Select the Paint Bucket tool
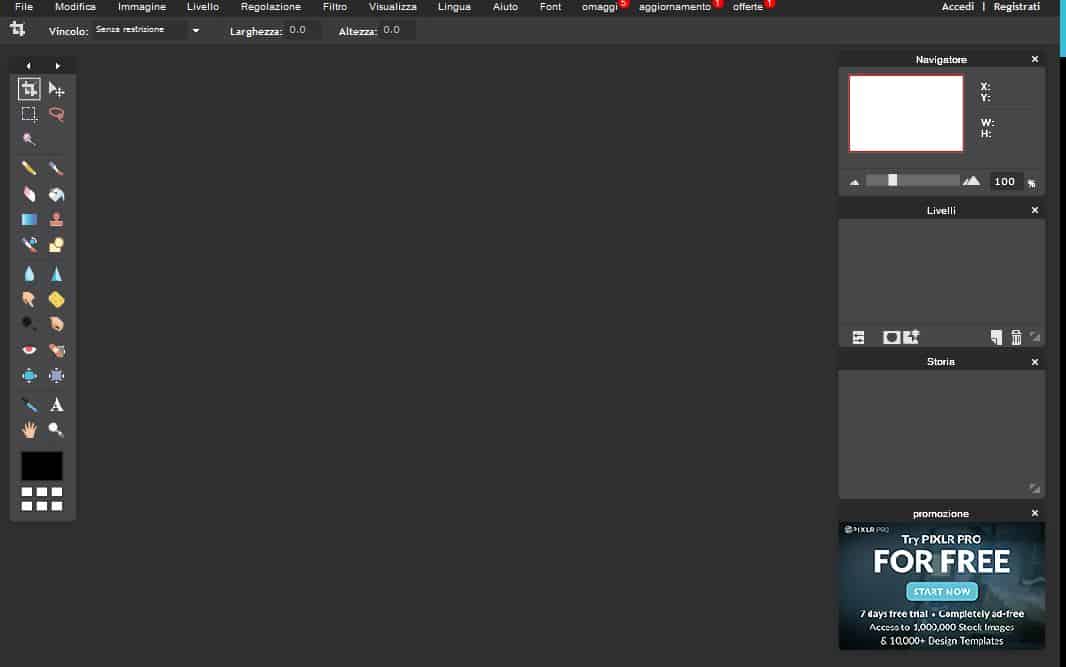Screen dimensions: 1066x667 point(56,193)
